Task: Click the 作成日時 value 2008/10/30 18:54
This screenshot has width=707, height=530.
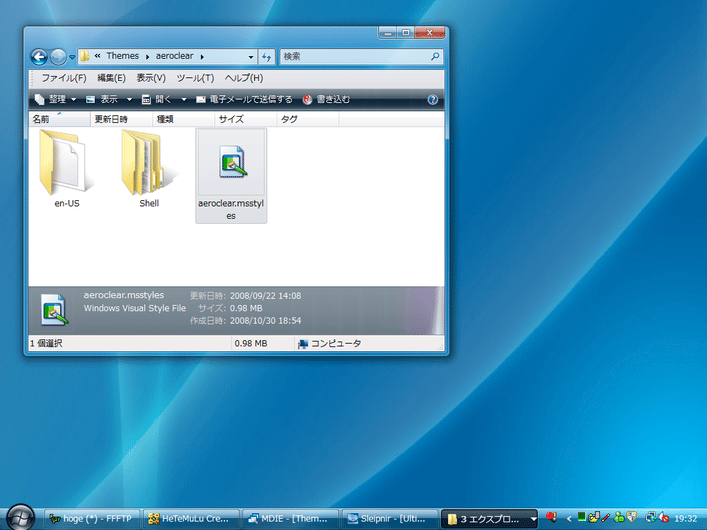Action: (266, 321)
